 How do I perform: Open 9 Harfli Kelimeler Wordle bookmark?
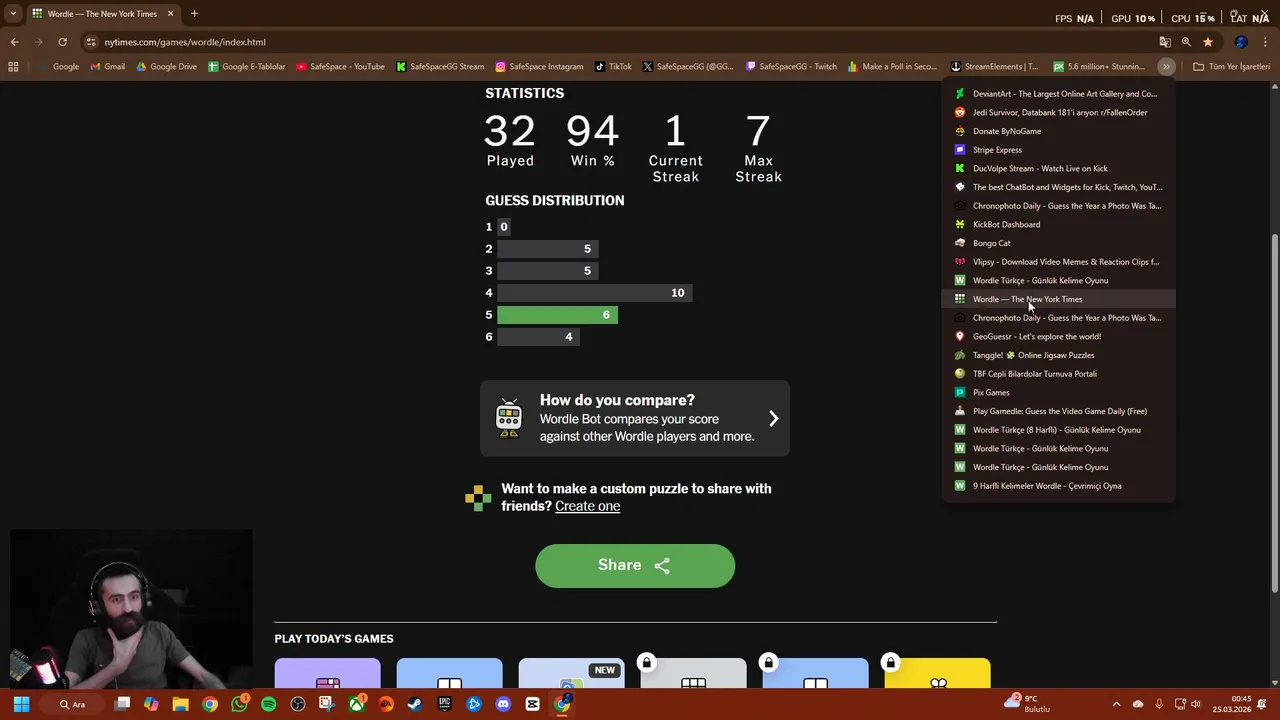[x=1058, y=486]
